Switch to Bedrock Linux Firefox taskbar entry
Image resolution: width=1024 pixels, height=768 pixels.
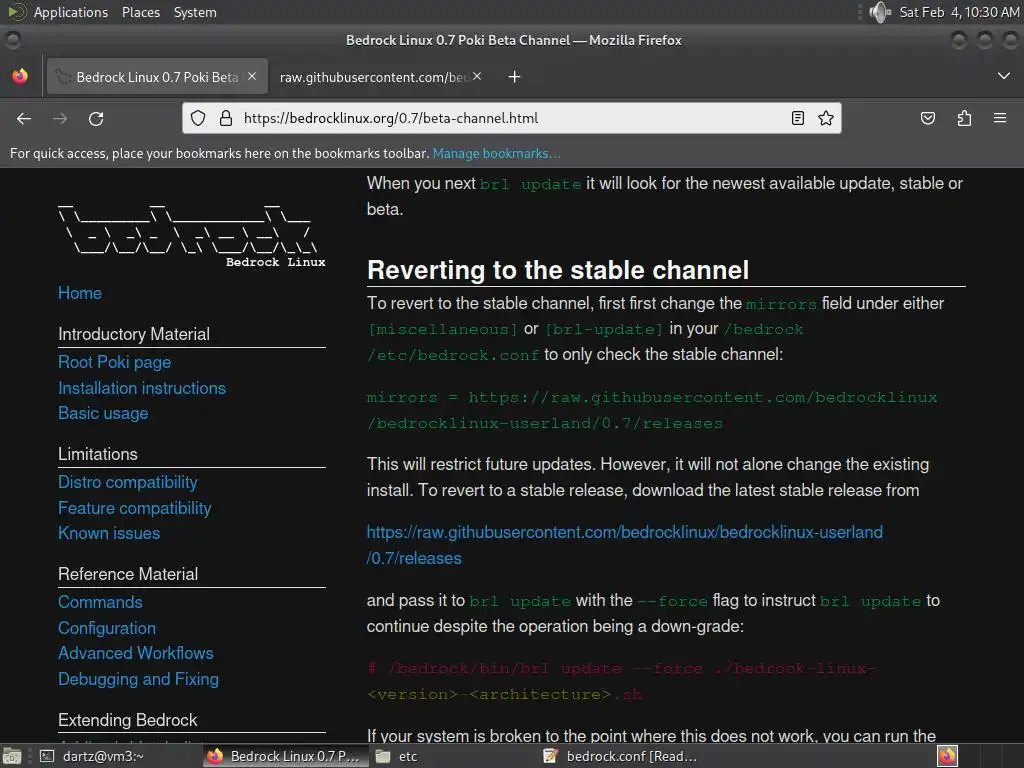[x=285, y=756]
